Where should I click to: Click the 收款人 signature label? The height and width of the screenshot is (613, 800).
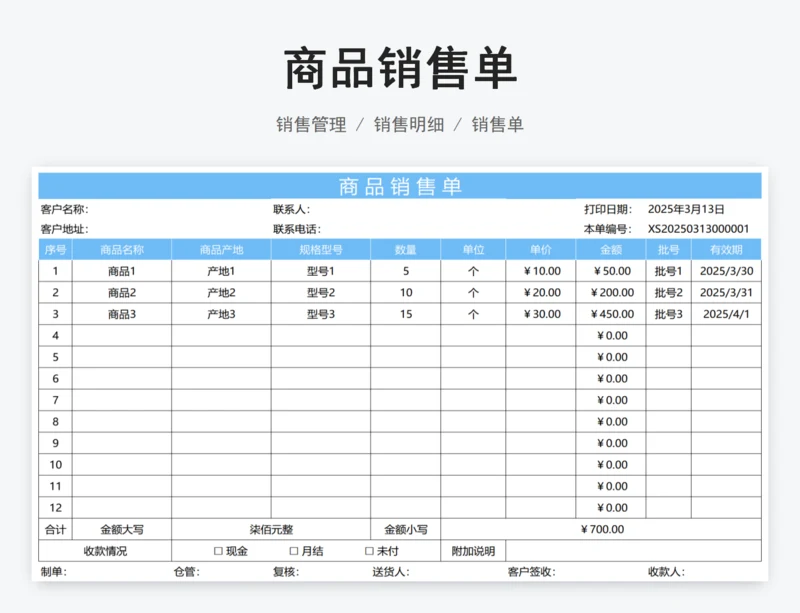click(x=666, y=572)
